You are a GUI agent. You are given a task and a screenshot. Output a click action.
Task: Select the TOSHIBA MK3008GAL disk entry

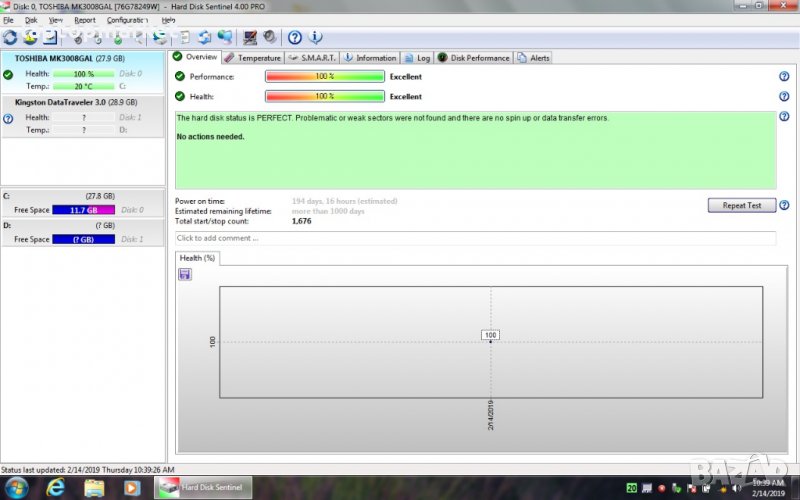(x=68, y=58)
